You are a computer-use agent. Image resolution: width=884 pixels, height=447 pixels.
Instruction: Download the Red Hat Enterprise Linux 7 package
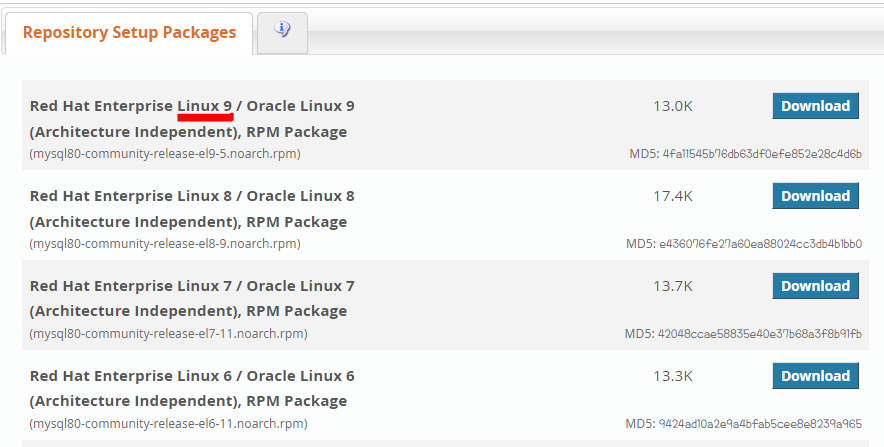(815, 286)
